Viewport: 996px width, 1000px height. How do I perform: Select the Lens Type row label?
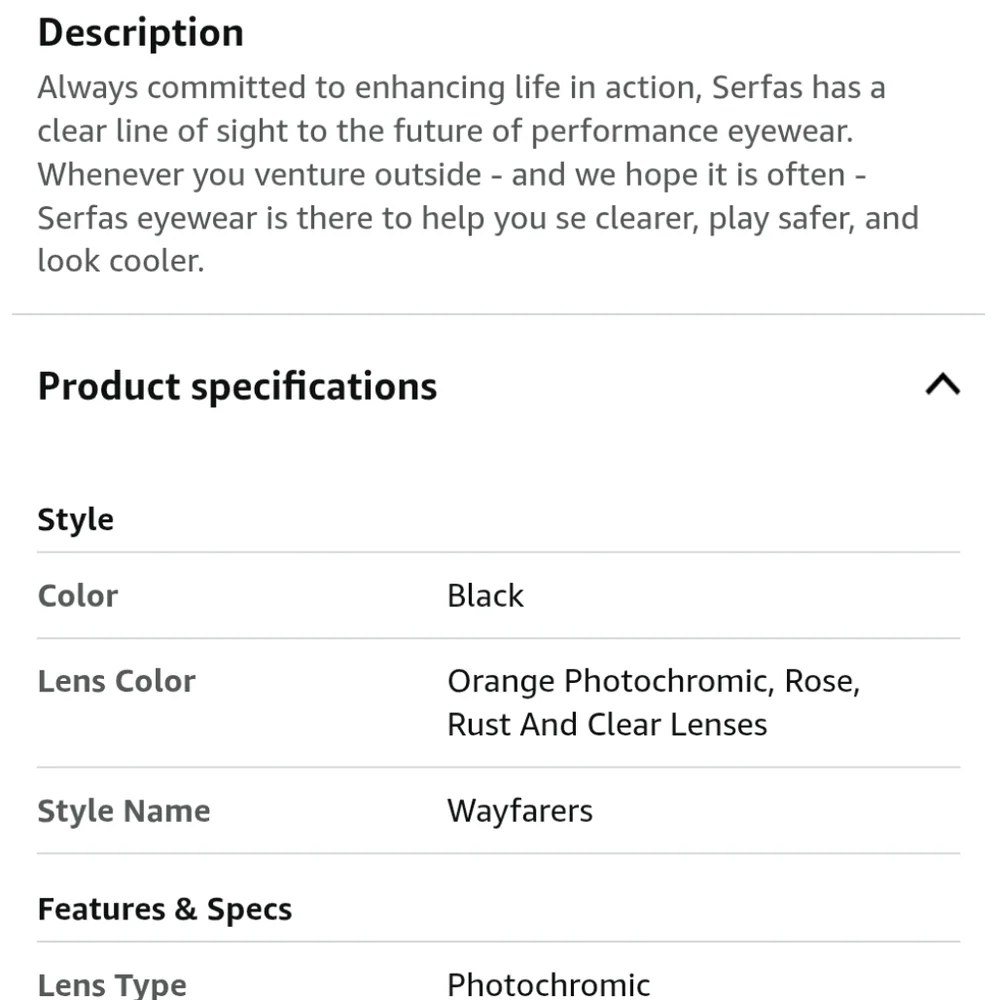[x=112, y=984]
